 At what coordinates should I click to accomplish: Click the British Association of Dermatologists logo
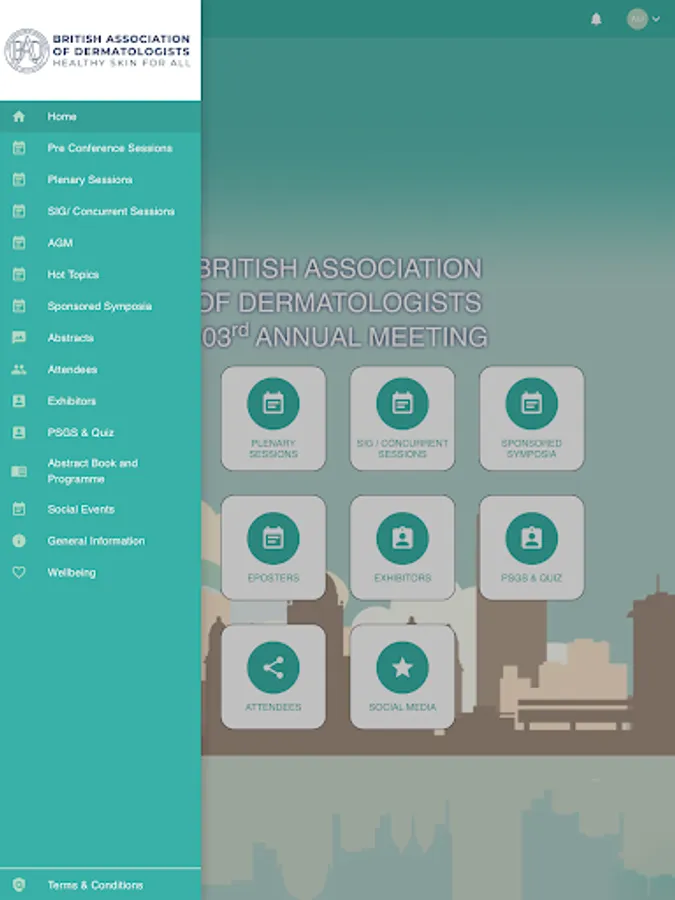pyautogui.click(x=98, y=51)
